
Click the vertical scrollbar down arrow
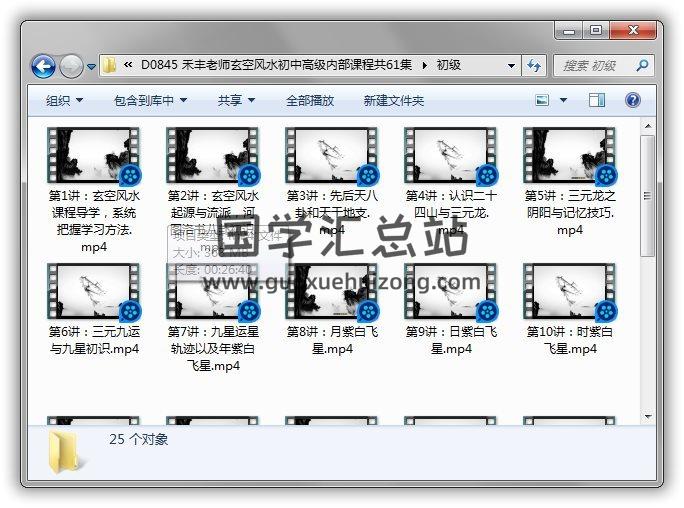(647, 416)
